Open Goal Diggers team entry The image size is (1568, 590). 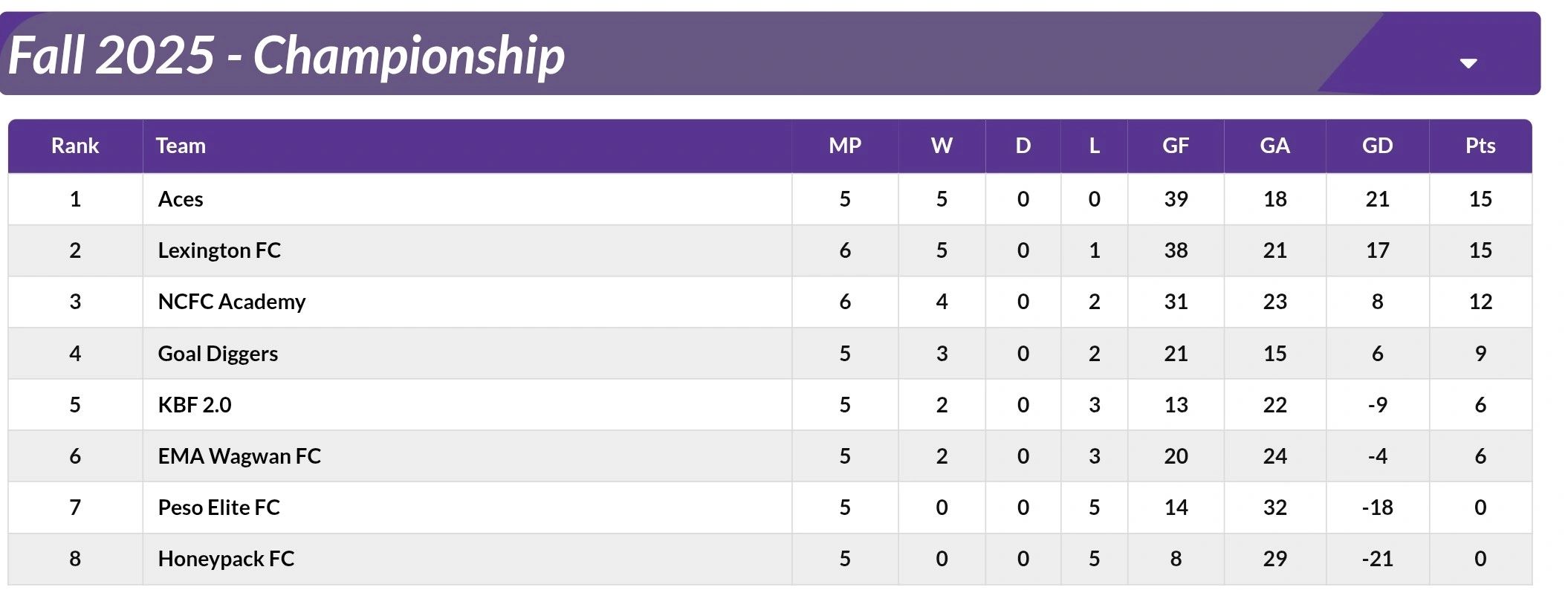(218, 354)
